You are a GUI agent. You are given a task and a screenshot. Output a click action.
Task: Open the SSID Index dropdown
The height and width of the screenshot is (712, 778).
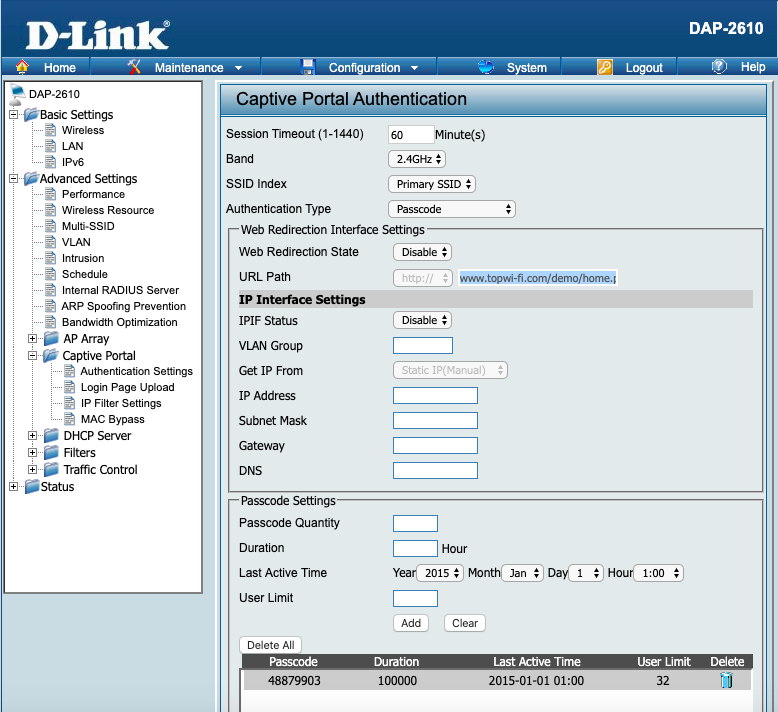point(432,184)
